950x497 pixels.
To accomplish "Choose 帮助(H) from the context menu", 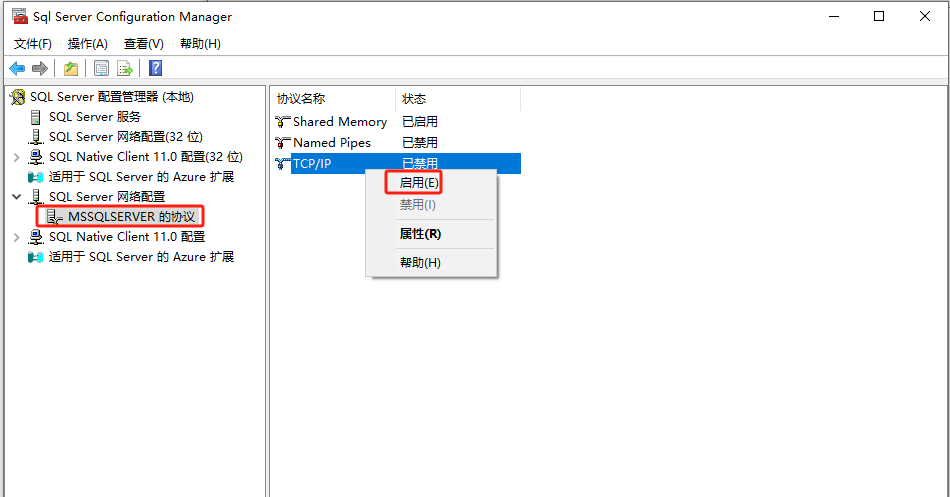I will coord(420,263).
